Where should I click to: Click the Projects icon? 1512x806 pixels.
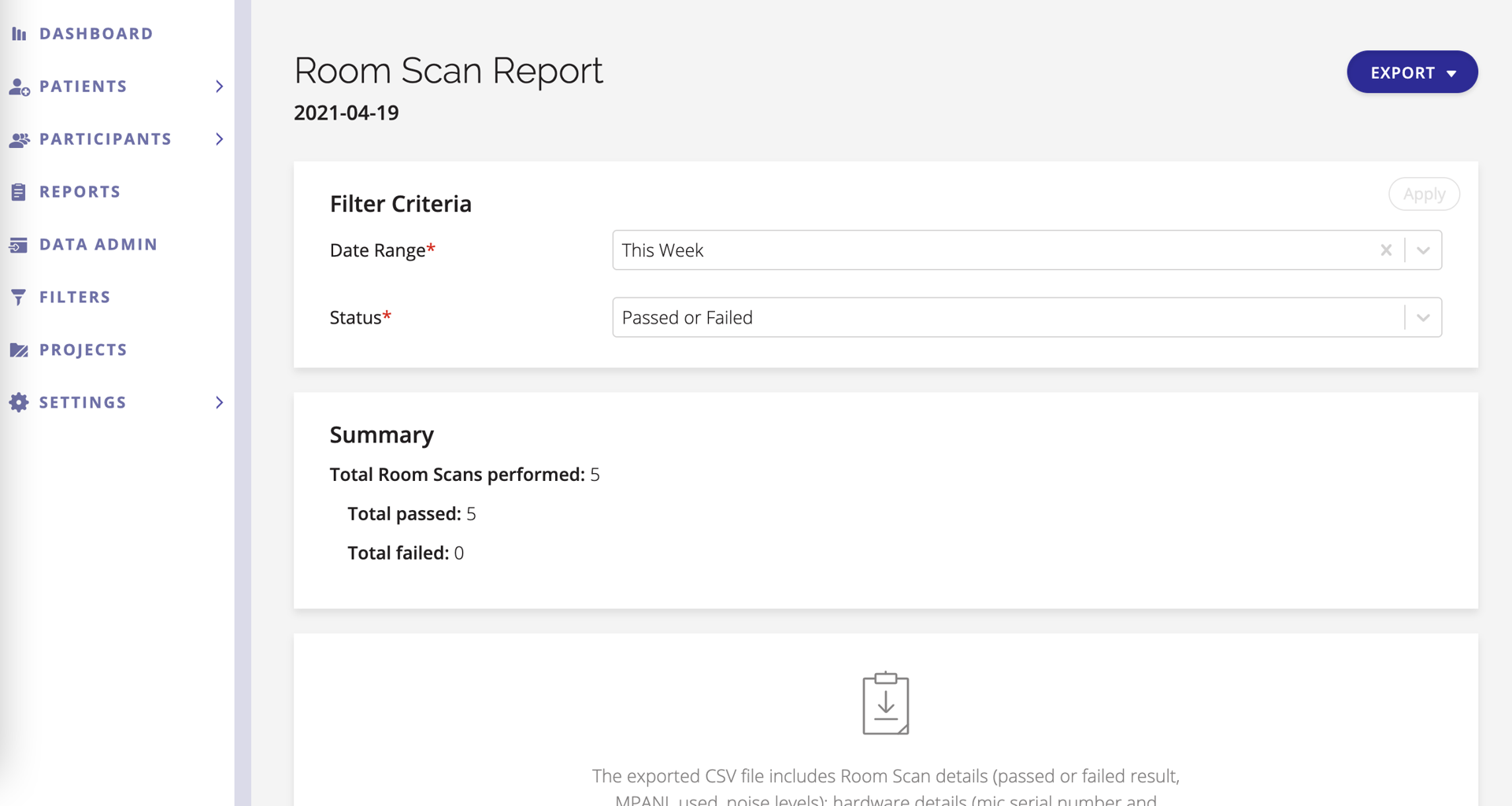coord(19,350)
